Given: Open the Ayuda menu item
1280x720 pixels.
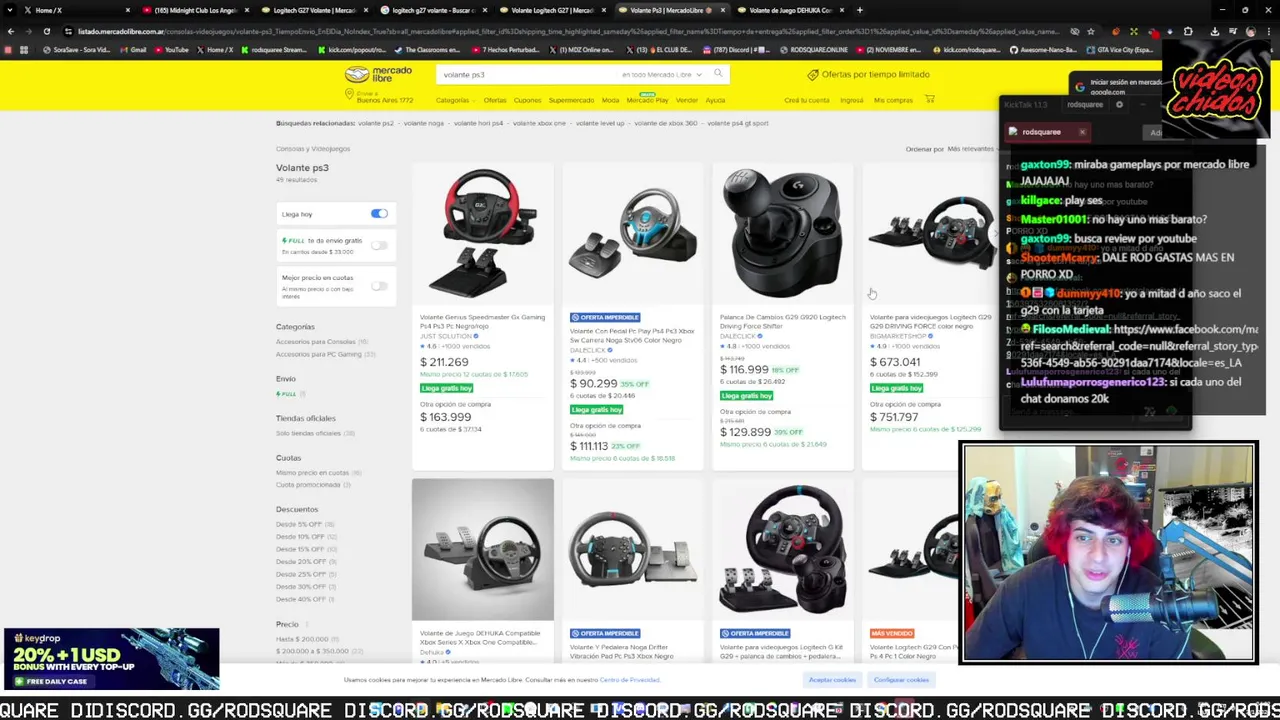Looking at the screenshot, I should click(x=715, y=100).
